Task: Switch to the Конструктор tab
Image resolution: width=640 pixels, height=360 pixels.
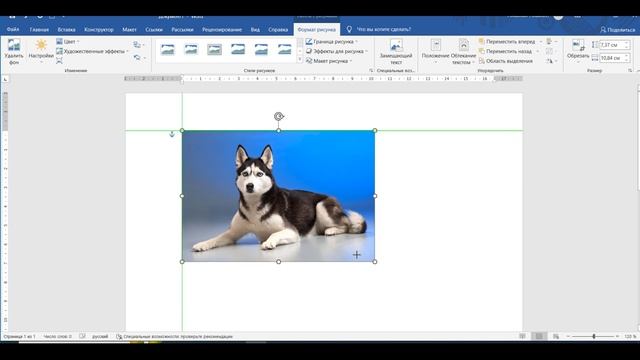Action: (x=99, y=29)
